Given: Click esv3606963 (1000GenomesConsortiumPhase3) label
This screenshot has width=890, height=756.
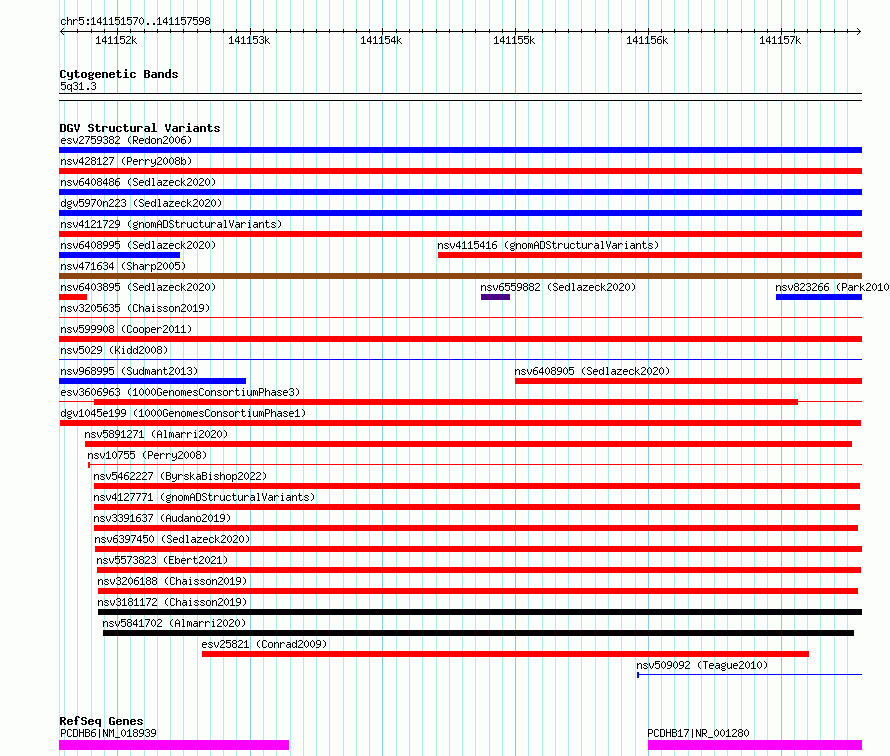Looking at the screenshot, I should [180, 392].
